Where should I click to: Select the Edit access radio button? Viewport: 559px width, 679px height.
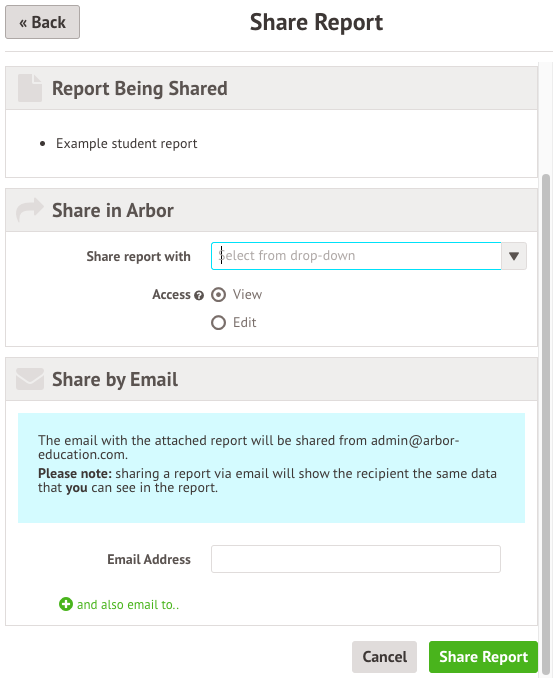218,323
